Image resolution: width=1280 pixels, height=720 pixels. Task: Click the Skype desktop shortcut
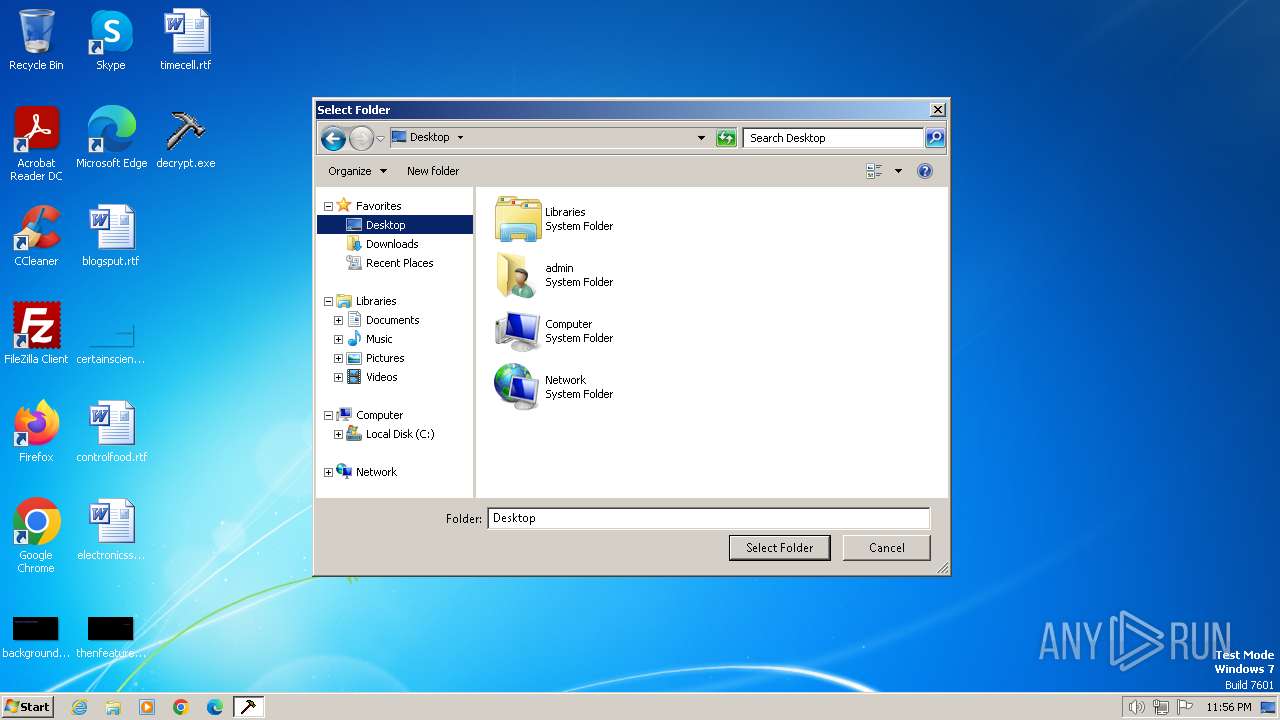(x=111, y=40)
